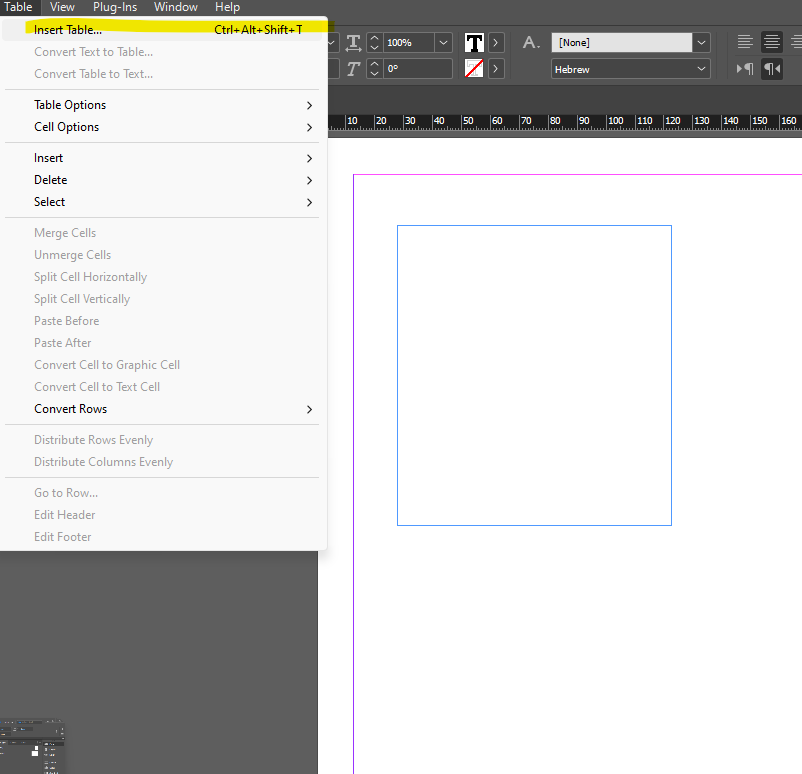Click inside the empty text frame on page

[534, 375]
